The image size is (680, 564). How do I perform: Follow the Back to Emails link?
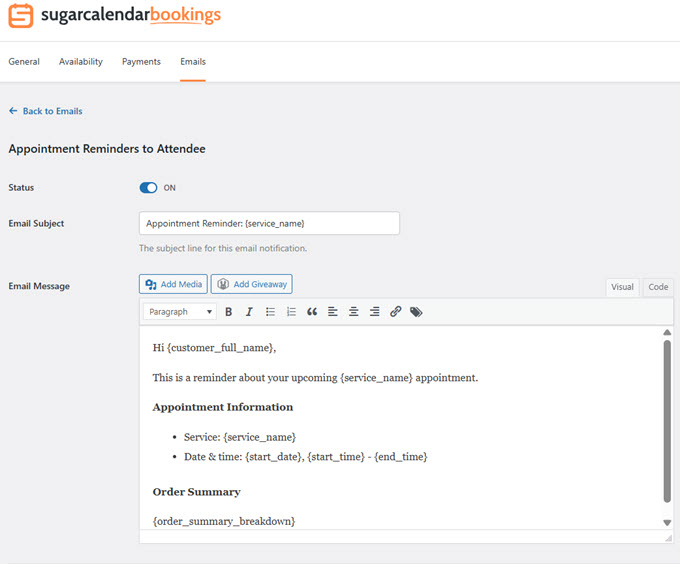click(x=46, y=111)
